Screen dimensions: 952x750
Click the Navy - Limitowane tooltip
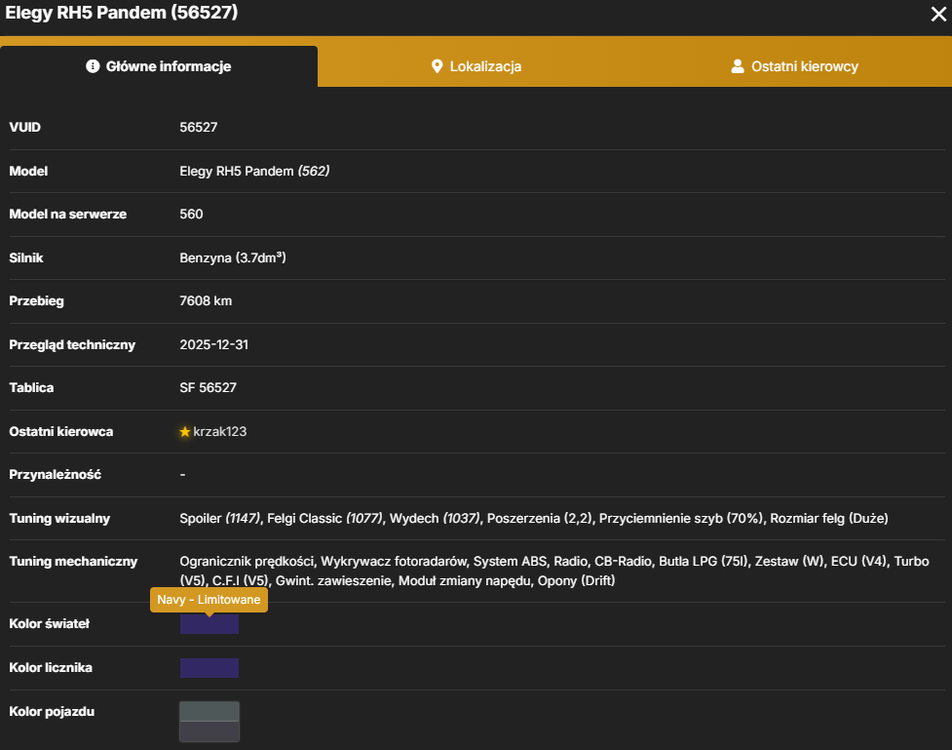coord(209,599)
